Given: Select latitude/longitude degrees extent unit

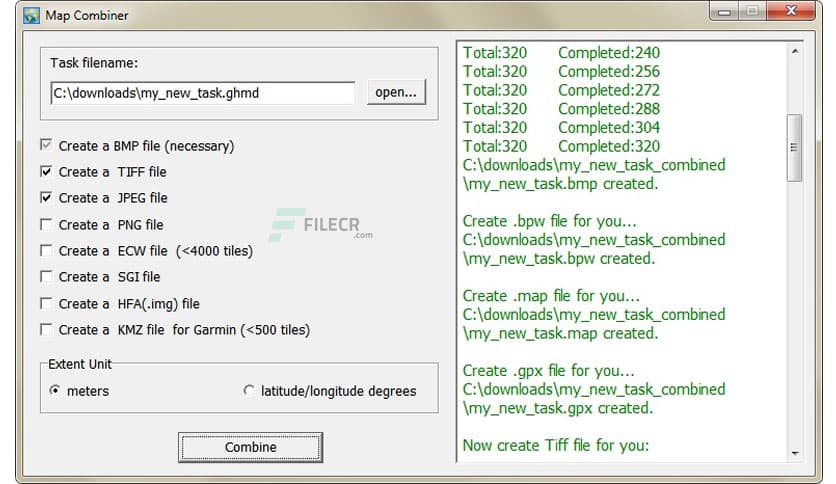Looking at the screenshot, I should pos(248,390).
